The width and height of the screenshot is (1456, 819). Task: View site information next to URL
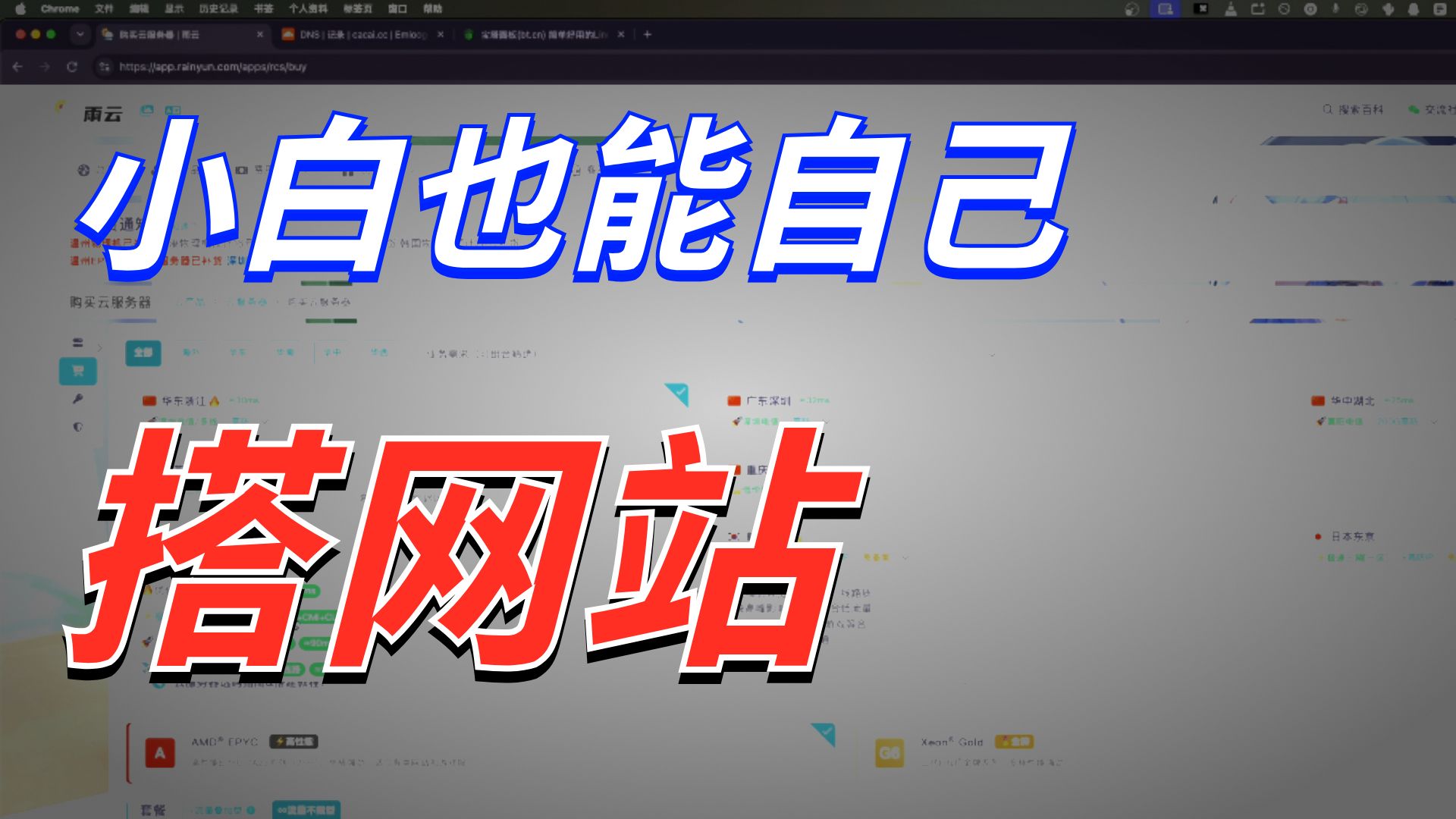coord(105,67)
